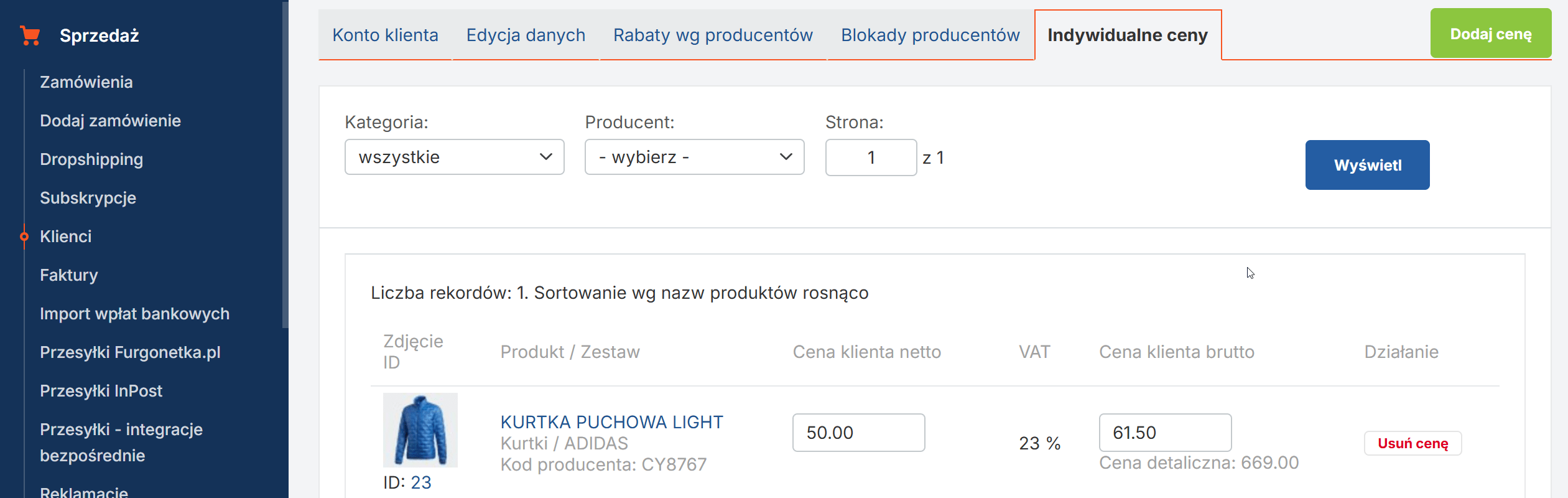Select Klienci in the sidebar menu
Viewport: 1568px width, 498px height.
coord(66,237)
